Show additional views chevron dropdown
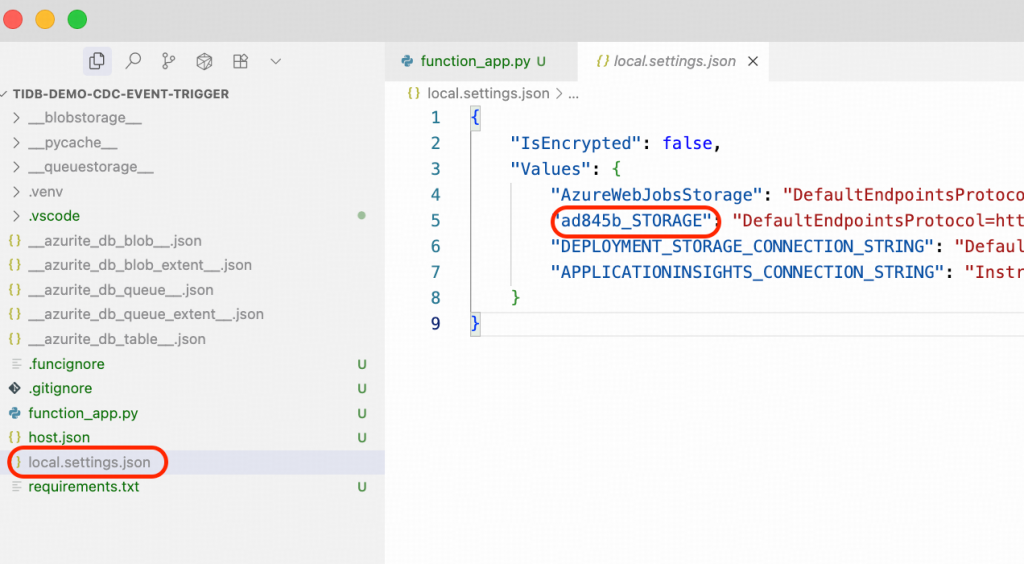Image resolution: width=1024 pixels, height=564 pixels. click(276, 61)
